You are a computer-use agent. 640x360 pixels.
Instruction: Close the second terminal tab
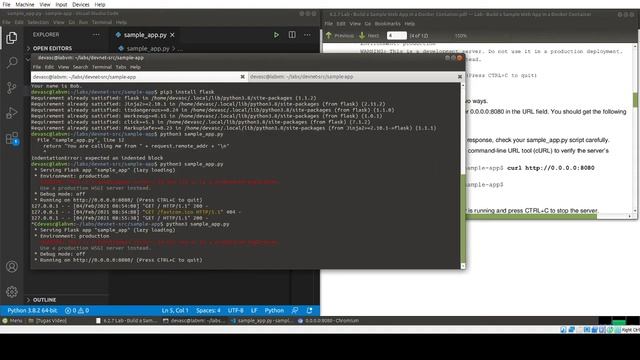click(460, 77)
